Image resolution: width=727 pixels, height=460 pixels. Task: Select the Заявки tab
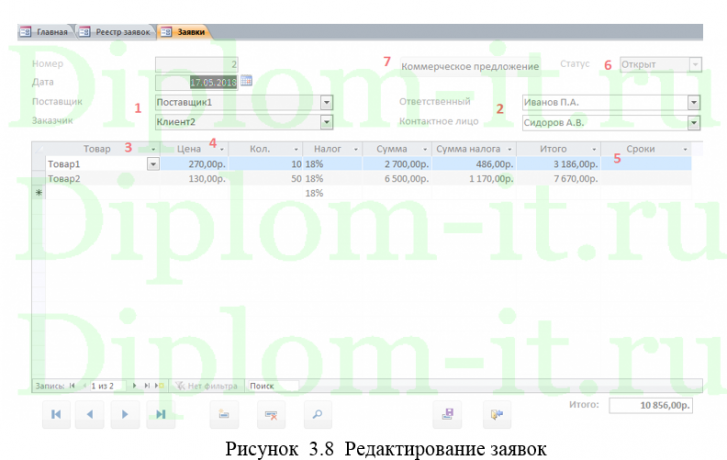click(185, 32)
